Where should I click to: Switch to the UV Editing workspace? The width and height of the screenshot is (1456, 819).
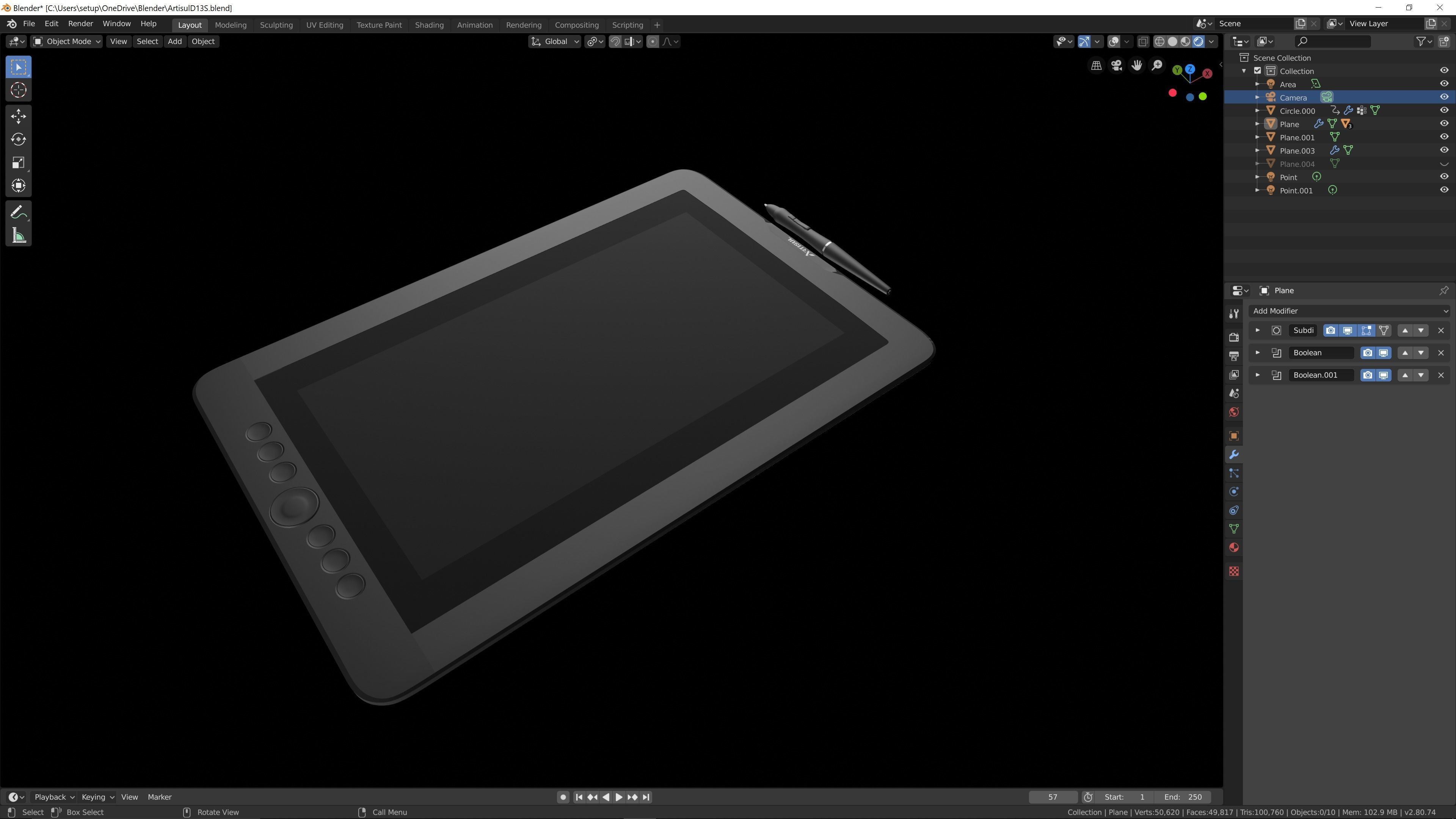tap(325, 25)
